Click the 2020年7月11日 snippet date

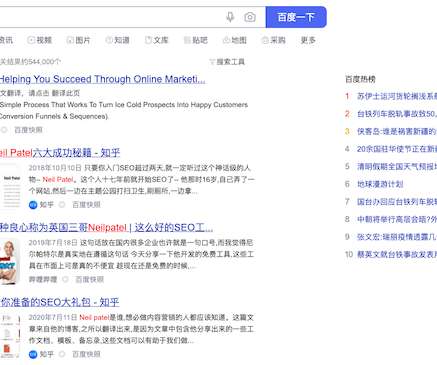coord(53,317)
